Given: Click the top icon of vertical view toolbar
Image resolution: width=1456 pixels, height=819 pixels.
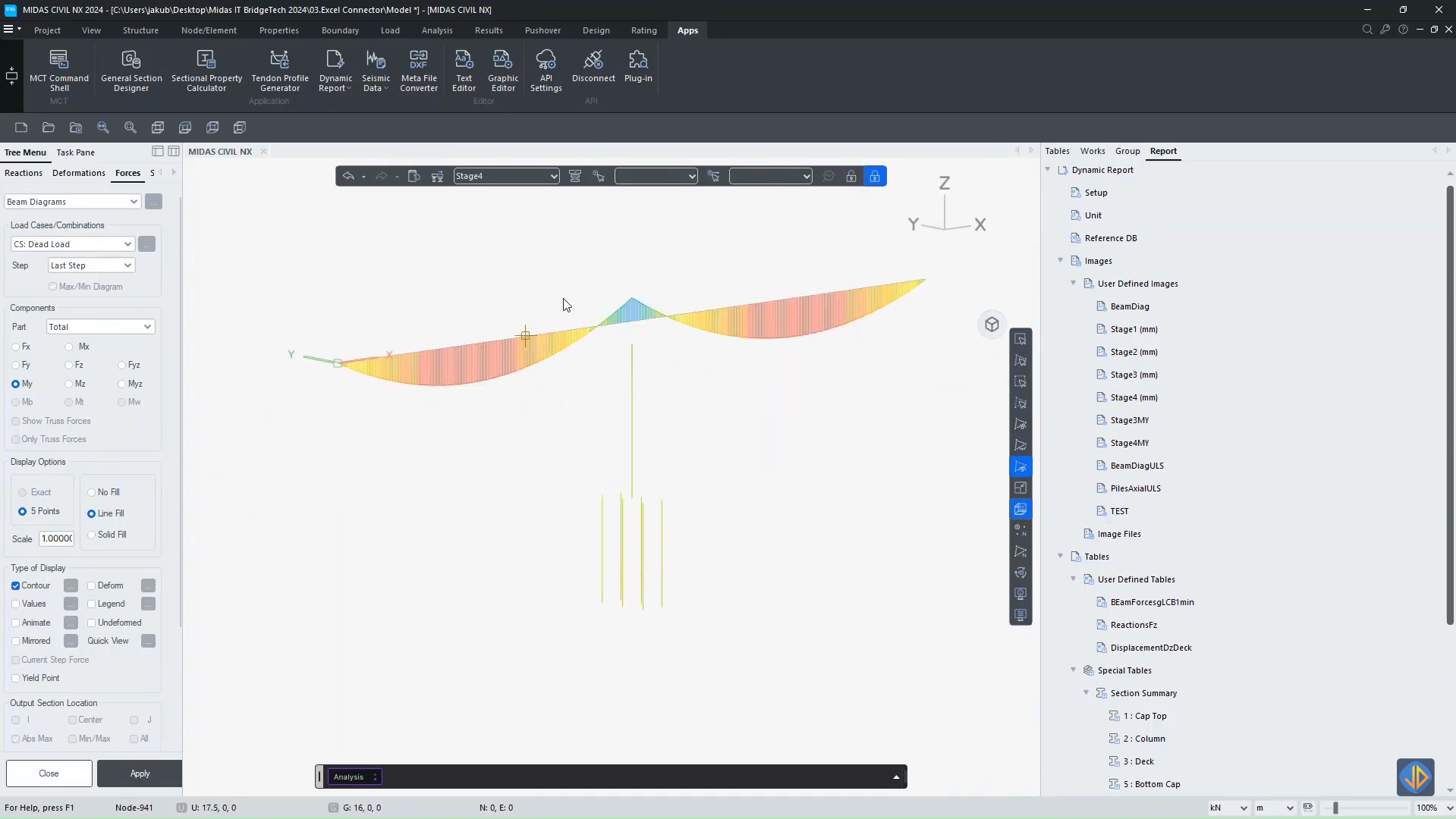Looking at the screenshot, I should point(1020,339).
